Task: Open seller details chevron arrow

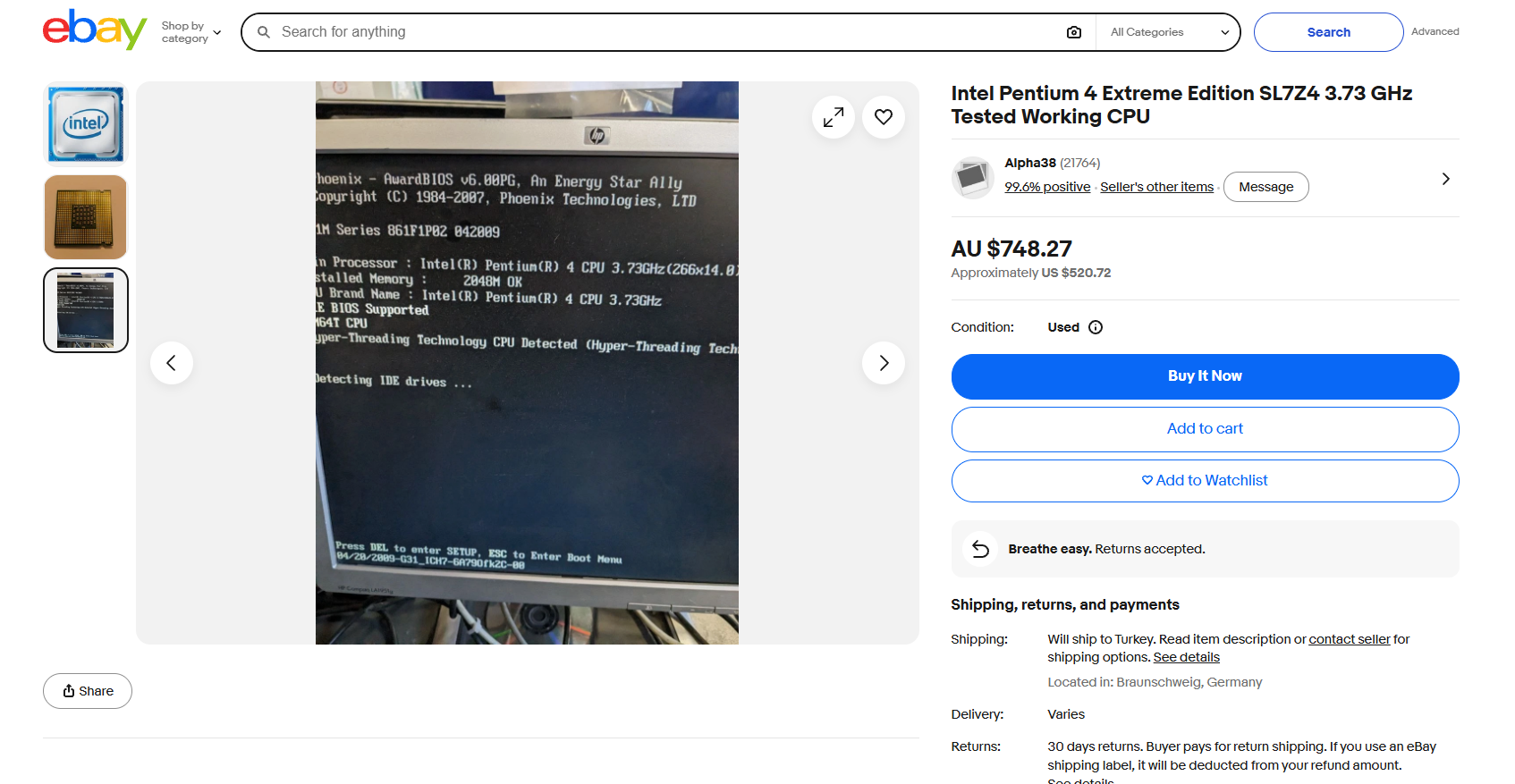Action: point(1446,179)
